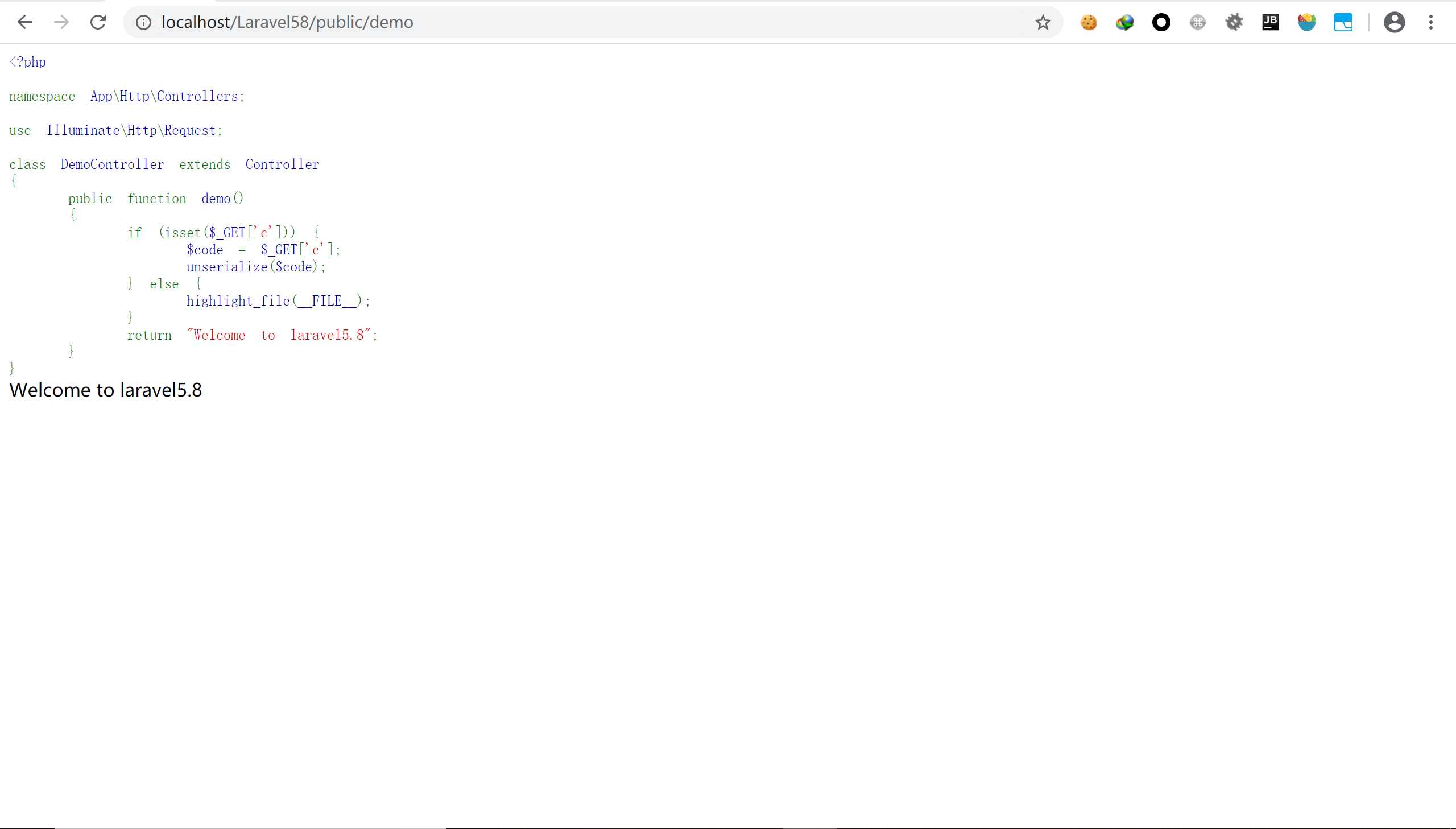Image resolution: width=1456 pixels, height=829 pixels.
Task: Open the JetBrains JB extension
Action: tap(1271, 22)
